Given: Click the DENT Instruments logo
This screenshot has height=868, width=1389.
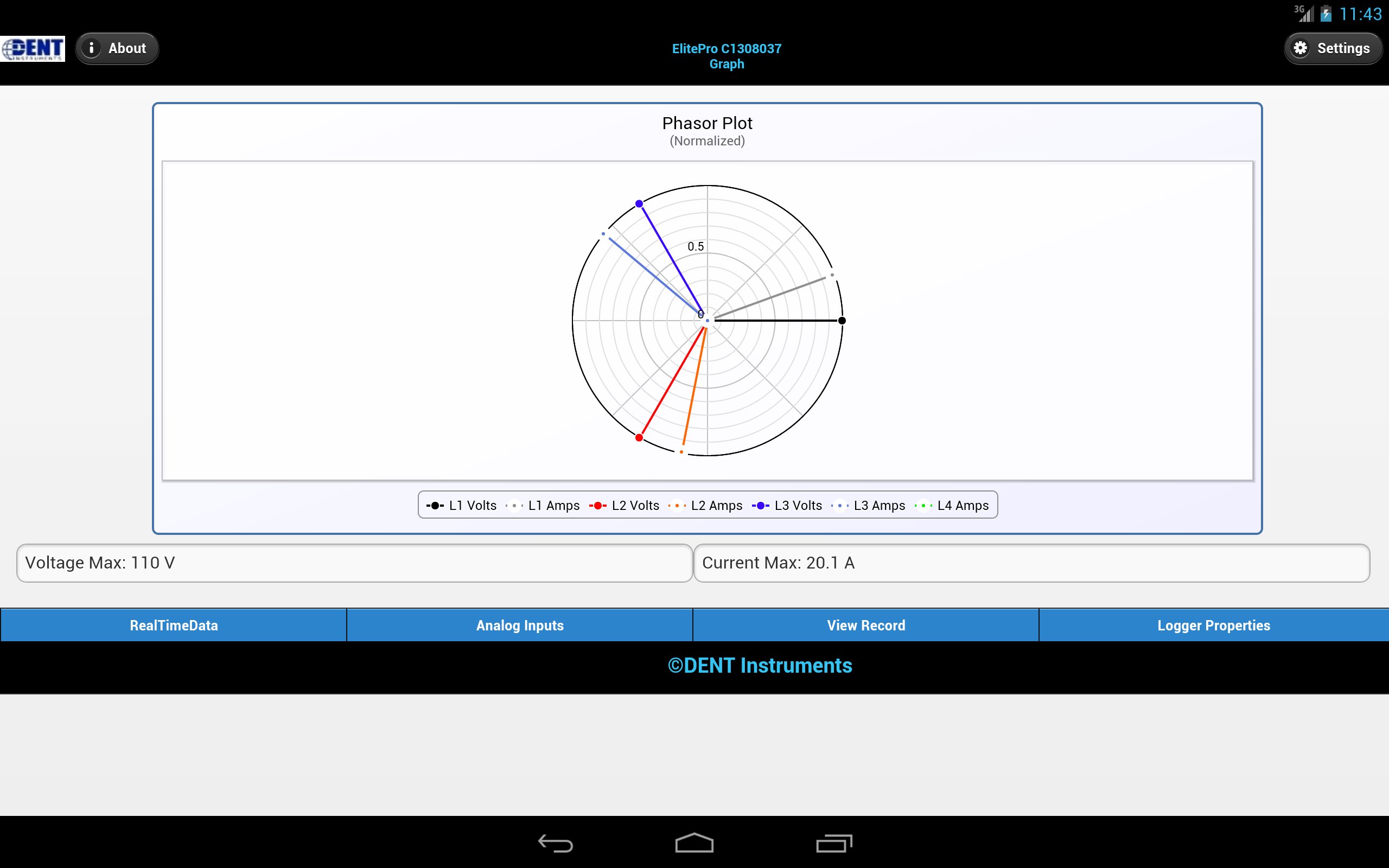Looking at the screenshot, I should (x=33, y=48).
